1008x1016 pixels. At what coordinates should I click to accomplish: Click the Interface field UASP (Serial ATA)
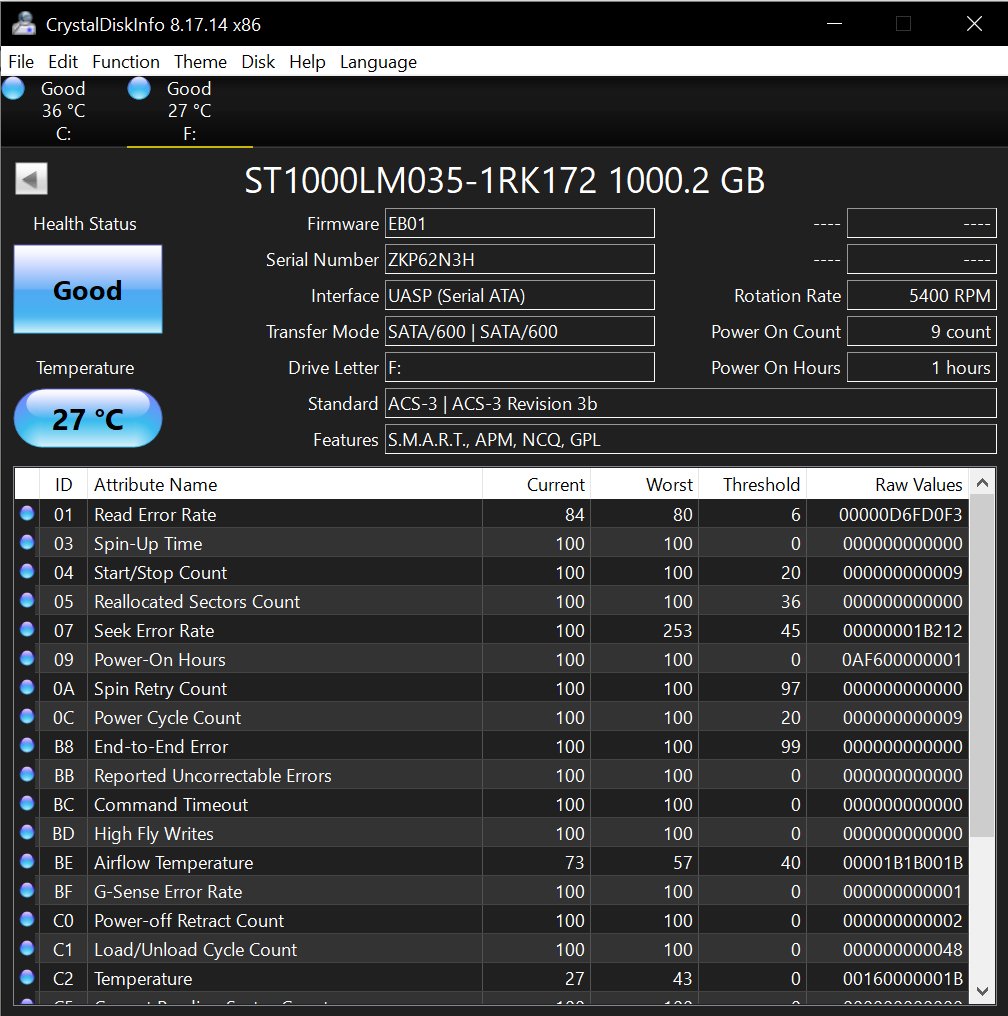point(520,295)
